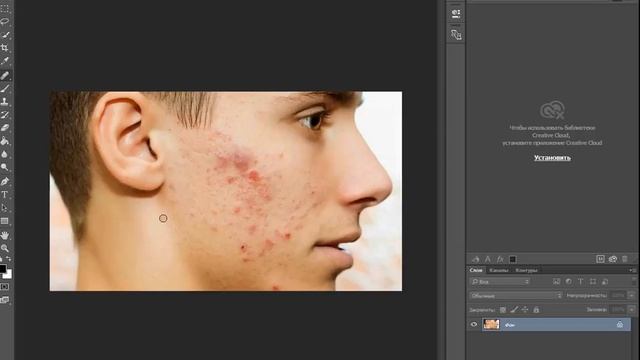Open the opacity slider dropdown arrow
This screenshot has width=640, height=360.
coord(631,295)
